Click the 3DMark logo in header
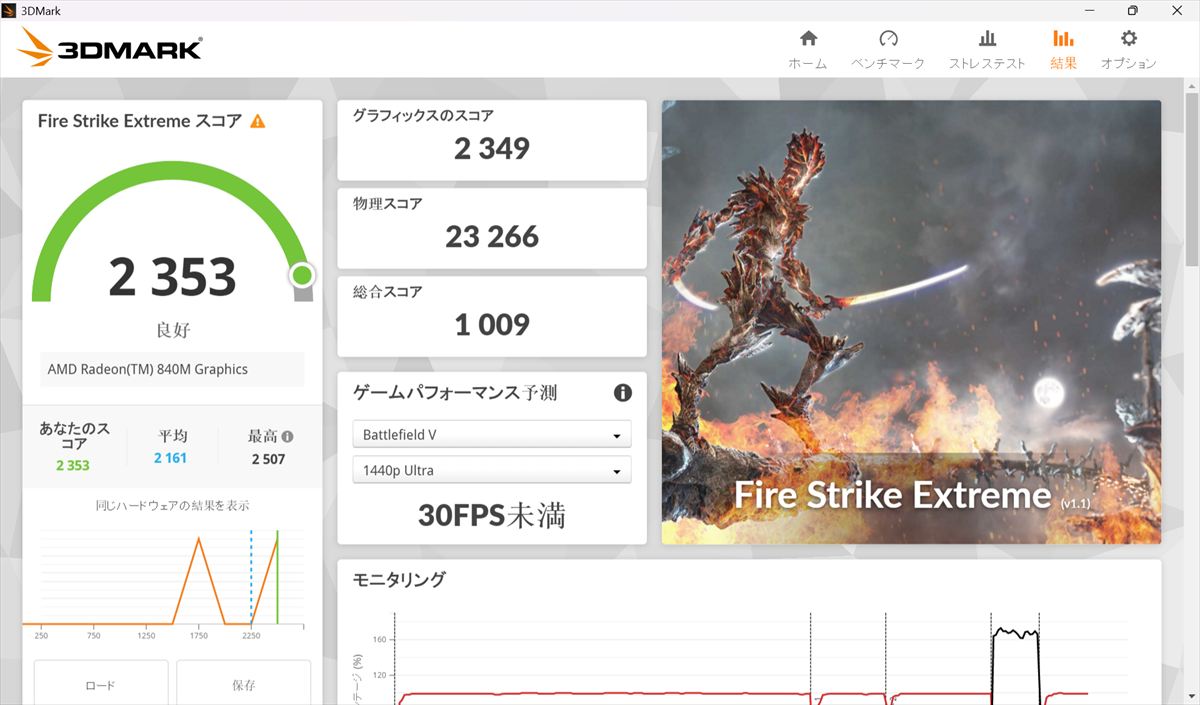Viewport: 1200px width, 705px height. 110,49
